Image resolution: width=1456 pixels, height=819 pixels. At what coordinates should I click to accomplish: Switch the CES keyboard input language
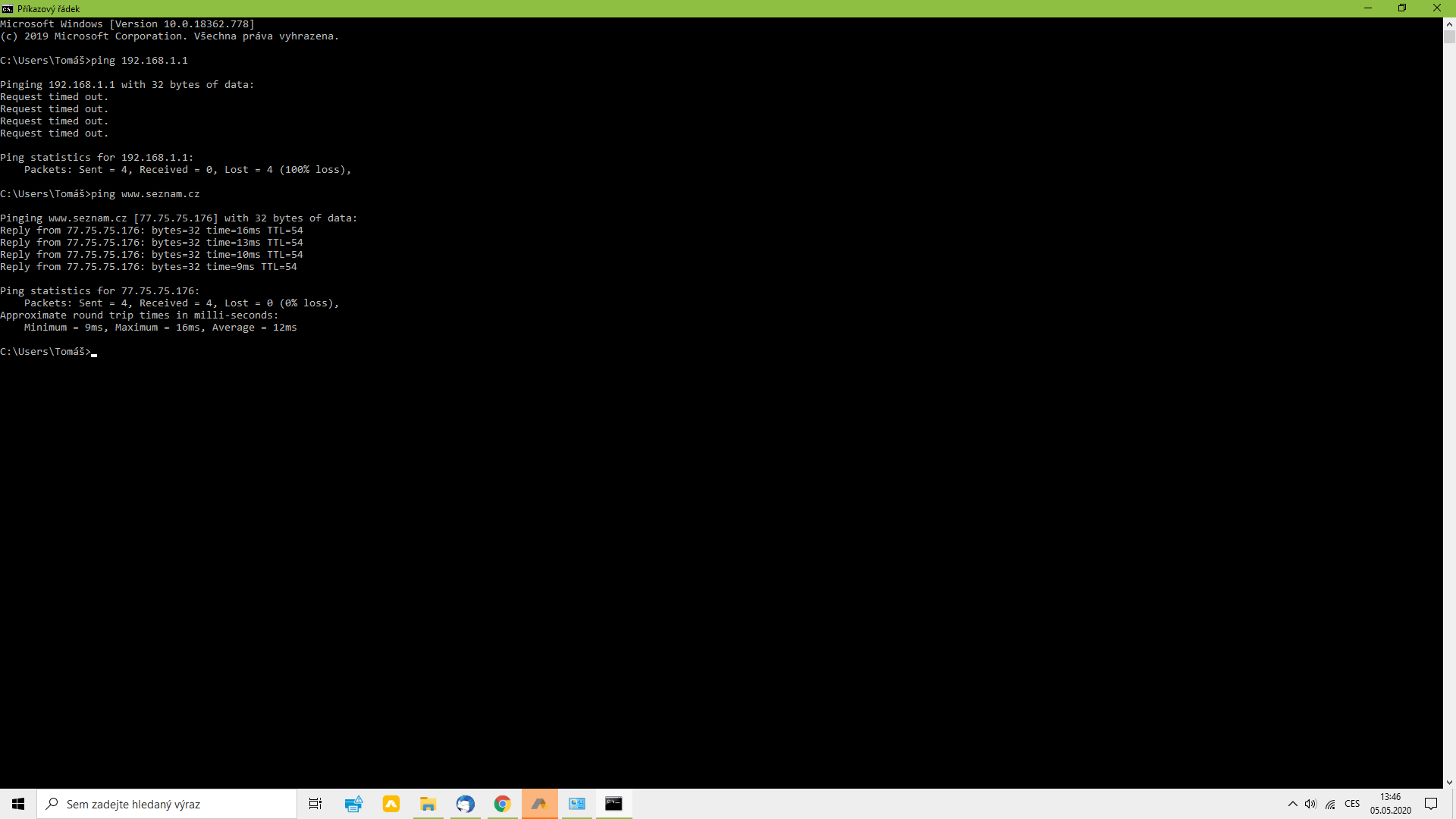coord(1352,804)
